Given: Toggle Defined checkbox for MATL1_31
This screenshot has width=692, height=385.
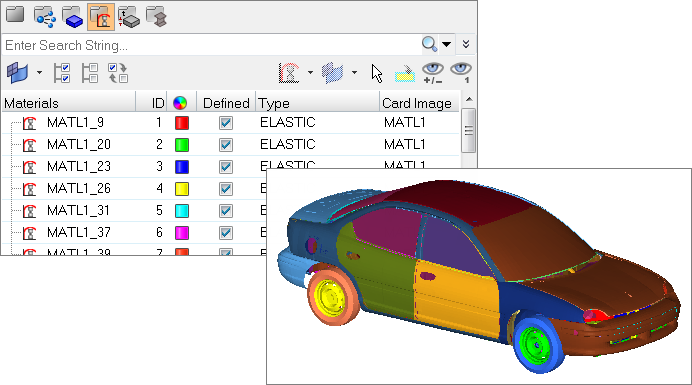Looking at the screenshot, I should click(x=226, y=211).
